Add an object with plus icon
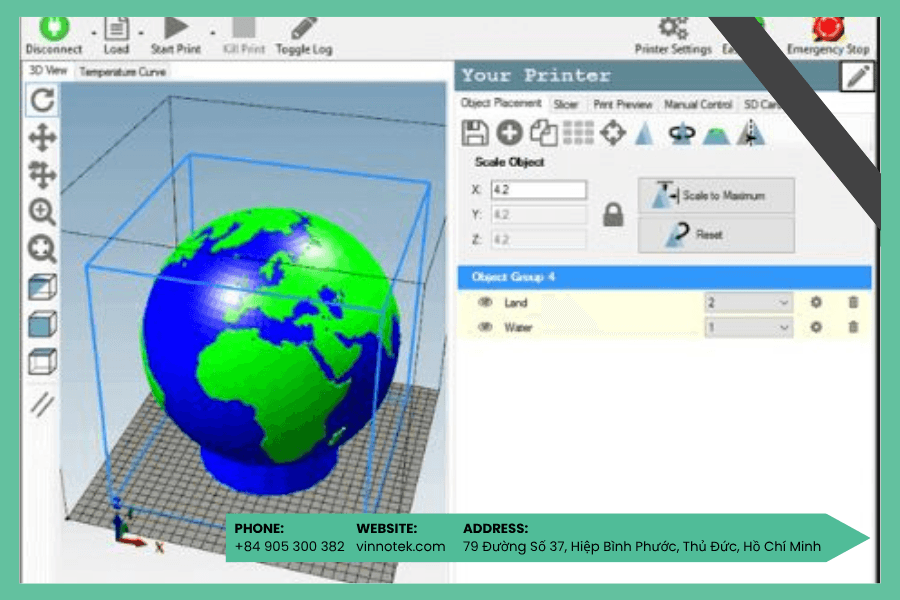 point(509,133)
